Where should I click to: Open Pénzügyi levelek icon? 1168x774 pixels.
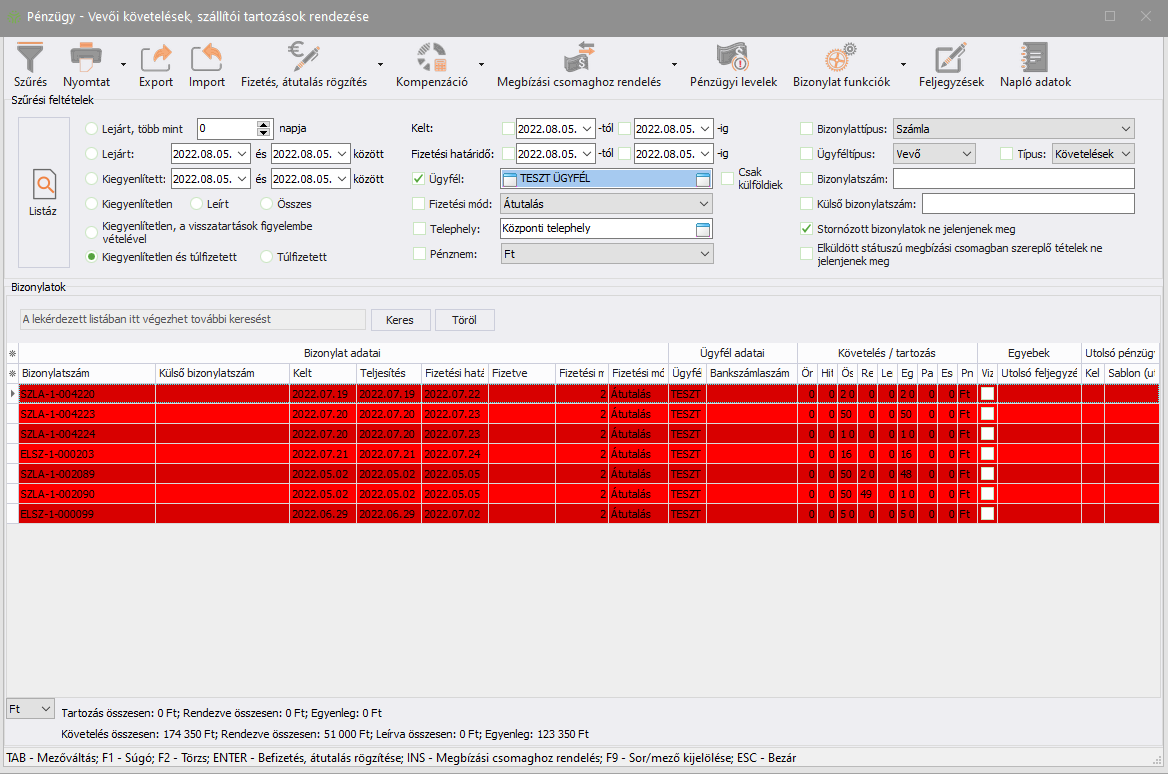click(x=733, y=56)
